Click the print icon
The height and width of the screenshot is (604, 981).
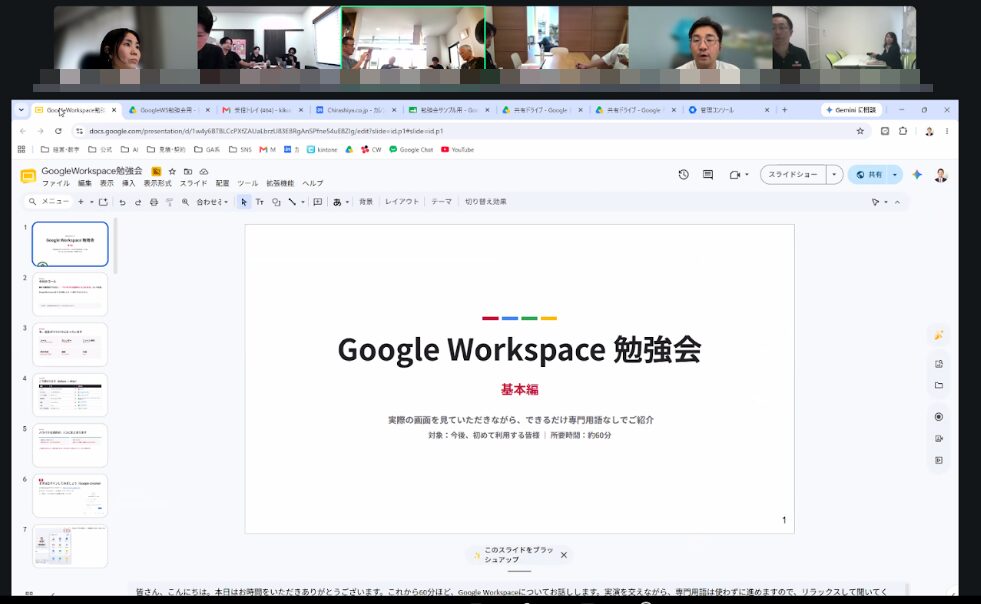[153, 202]
